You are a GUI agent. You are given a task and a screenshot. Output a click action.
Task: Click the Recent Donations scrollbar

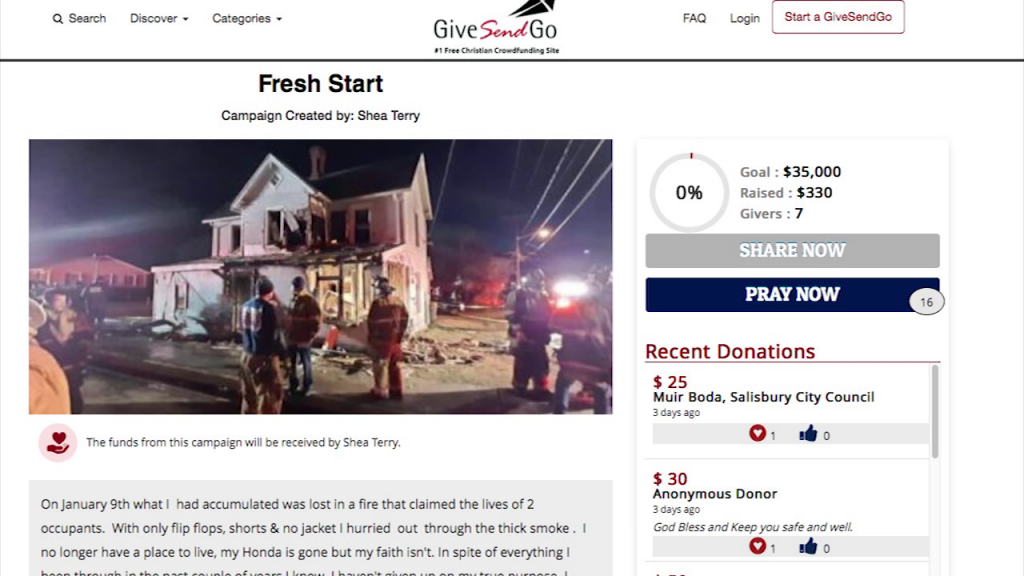click(935, 411)
